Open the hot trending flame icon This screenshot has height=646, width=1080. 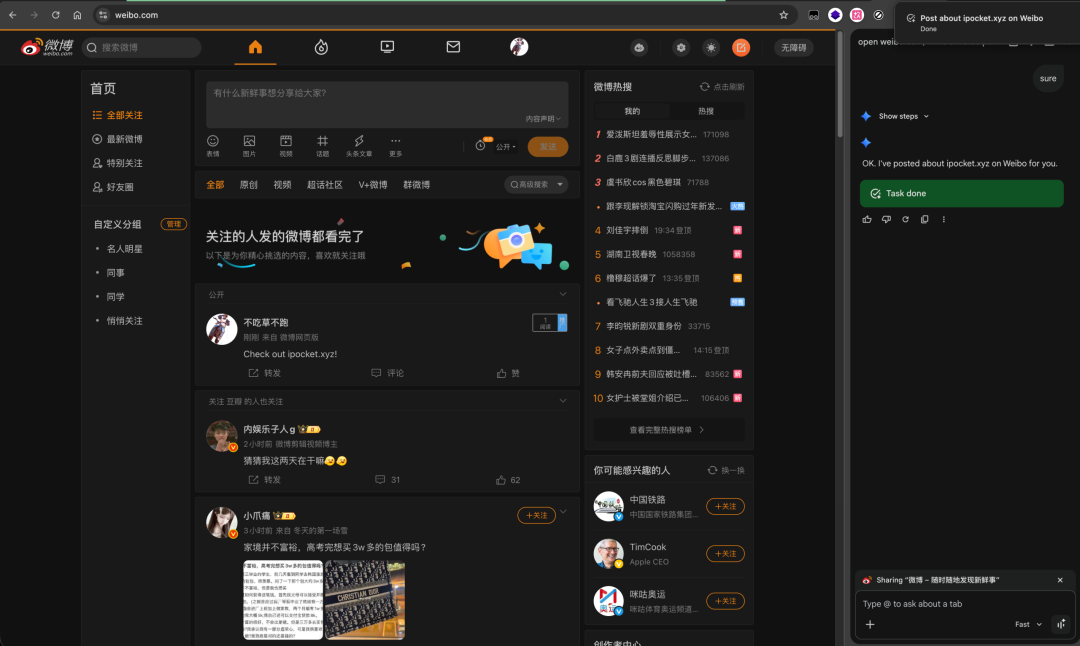click(321, 47)
